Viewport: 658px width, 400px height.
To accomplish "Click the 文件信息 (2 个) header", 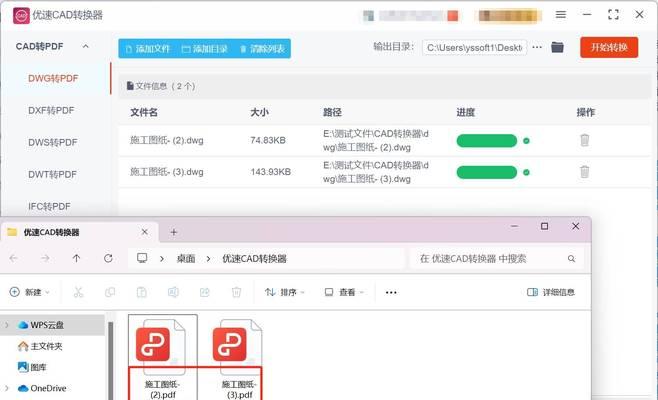I will (161, 86).
